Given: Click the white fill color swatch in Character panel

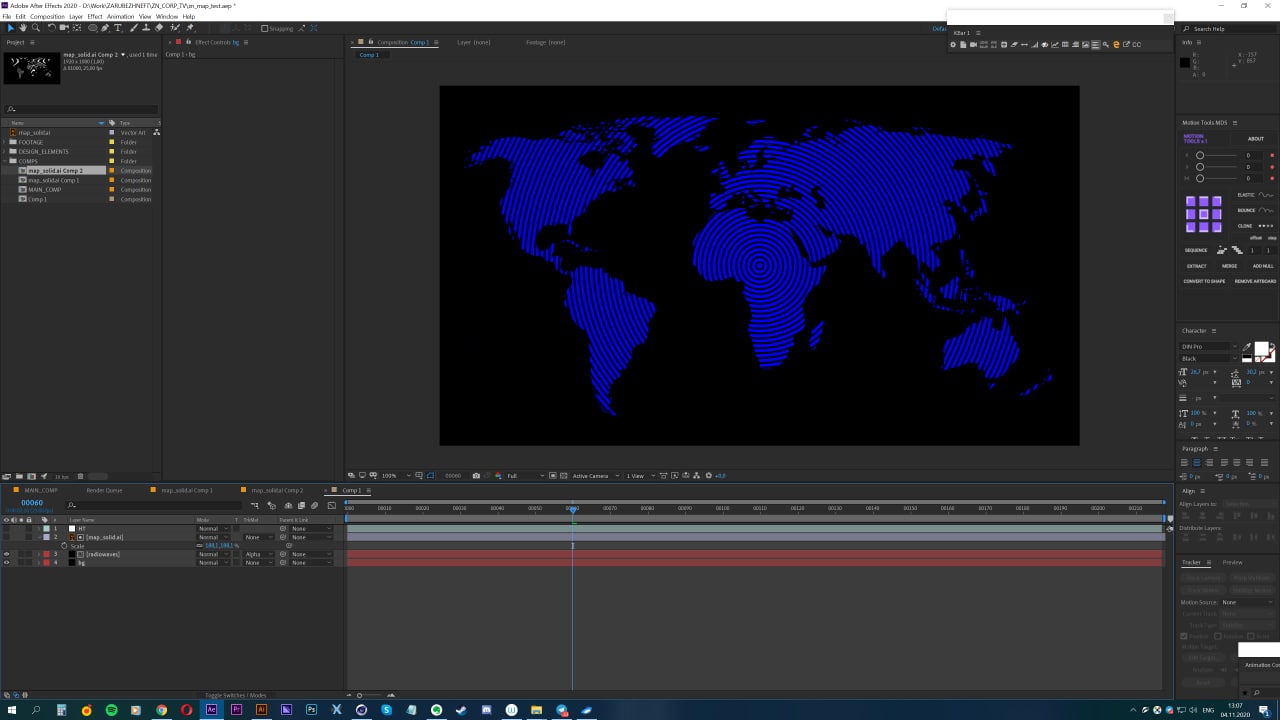Looking at the screenshot, I should [x=1262, y=347].
